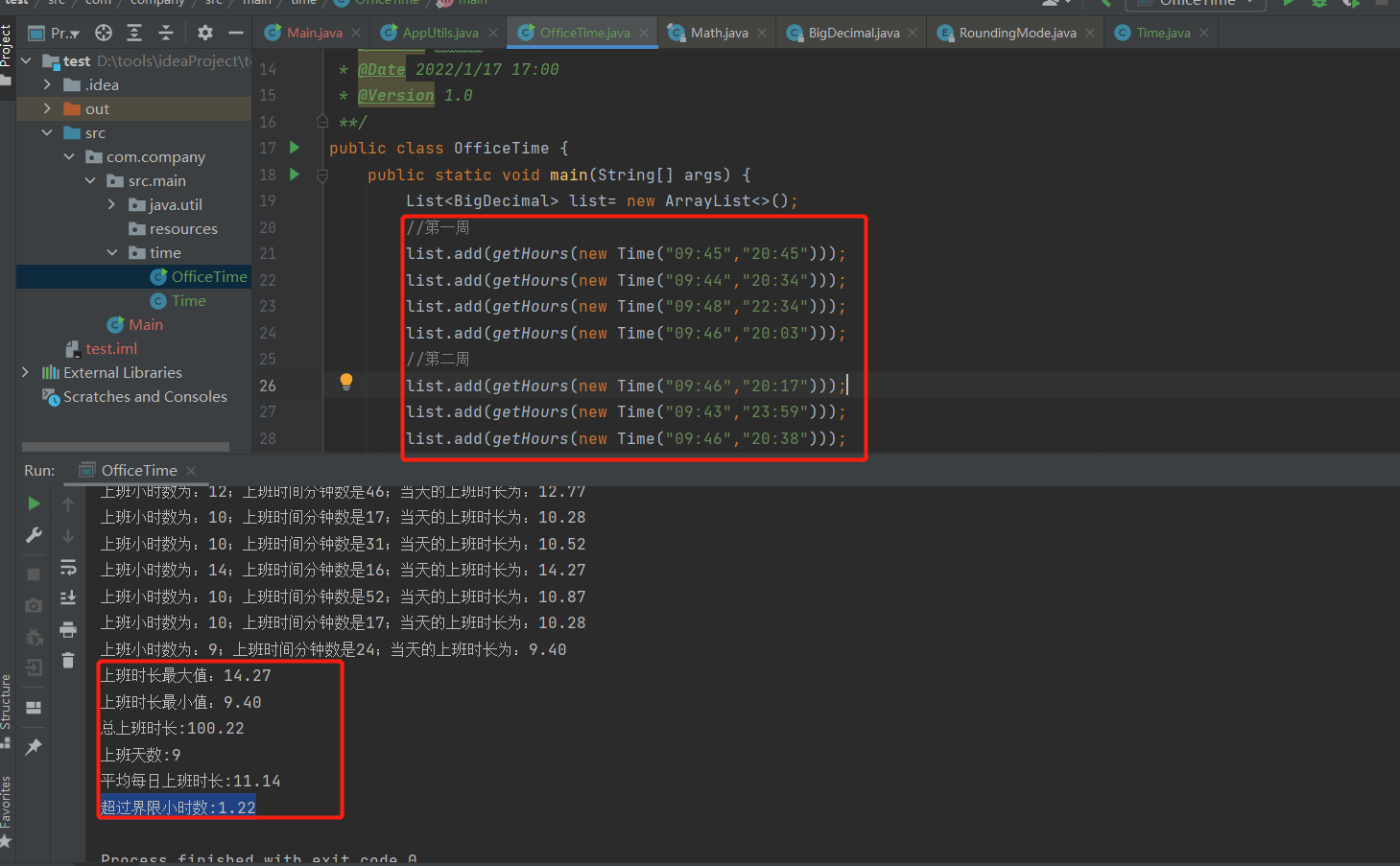
Task: Click the Pin Tab icon in Run panel
Action: [x=34, y=746]
